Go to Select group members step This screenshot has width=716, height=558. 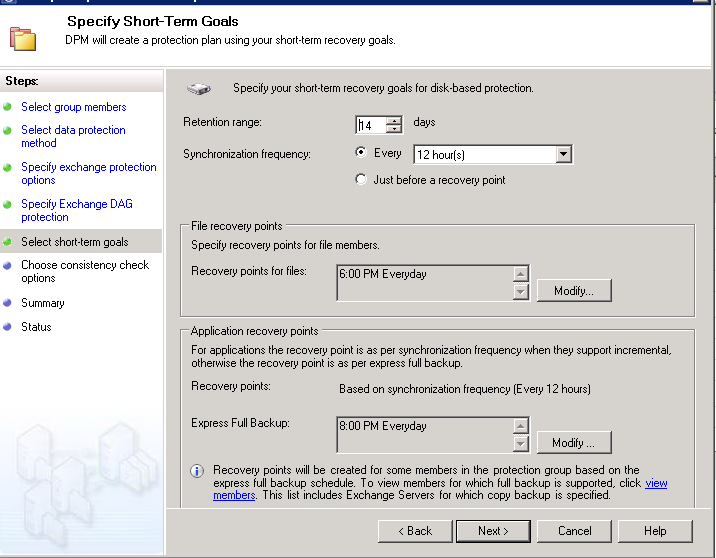pos(74,107)
